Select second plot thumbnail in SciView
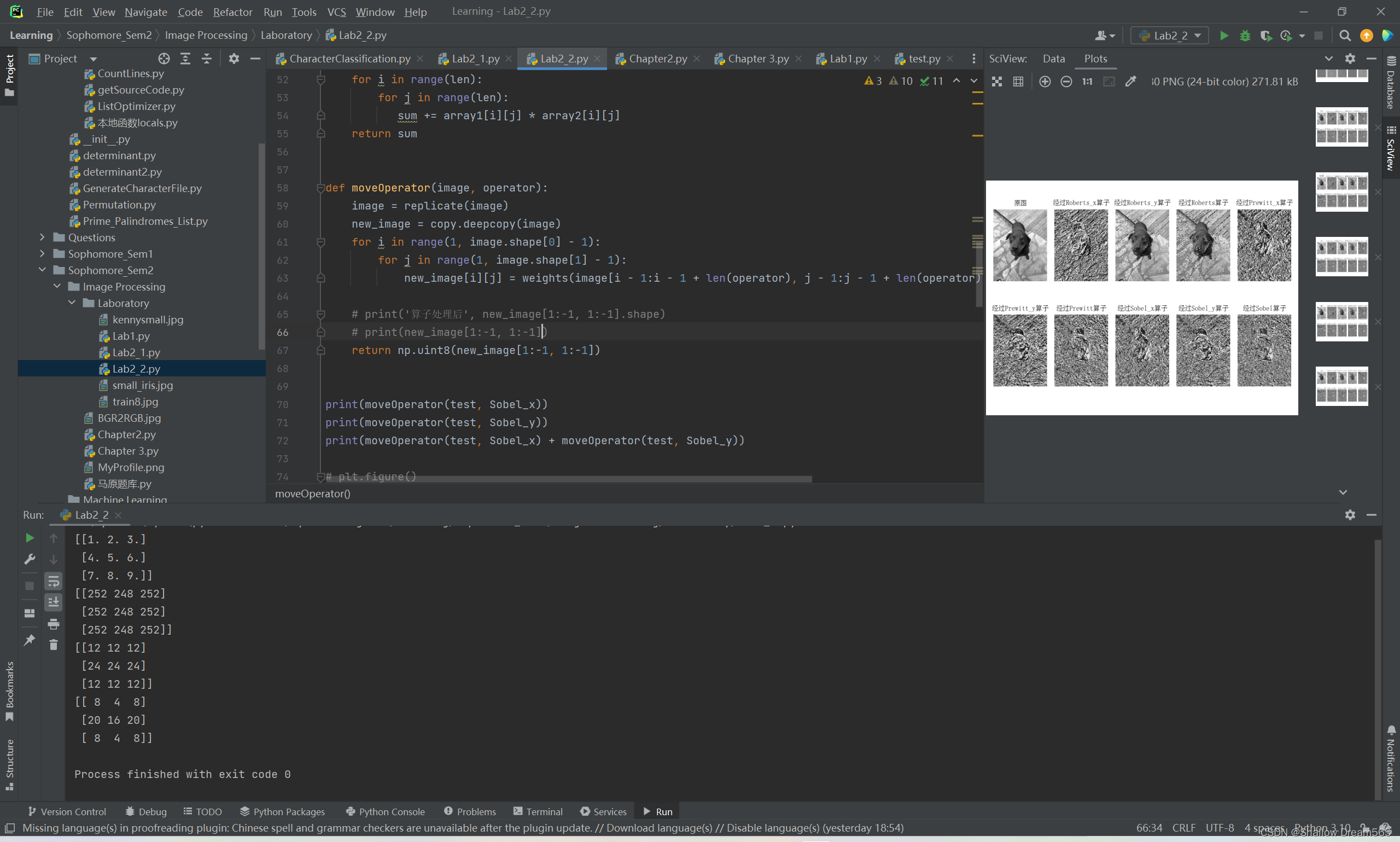The image size is (1400, 842). tap(1341, 127)
